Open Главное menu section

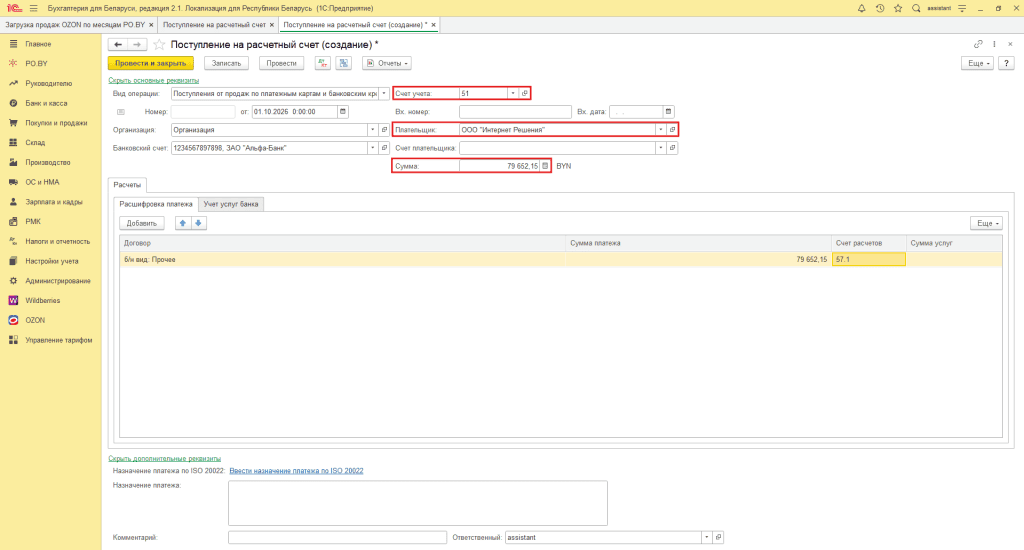tap(38, 44)
